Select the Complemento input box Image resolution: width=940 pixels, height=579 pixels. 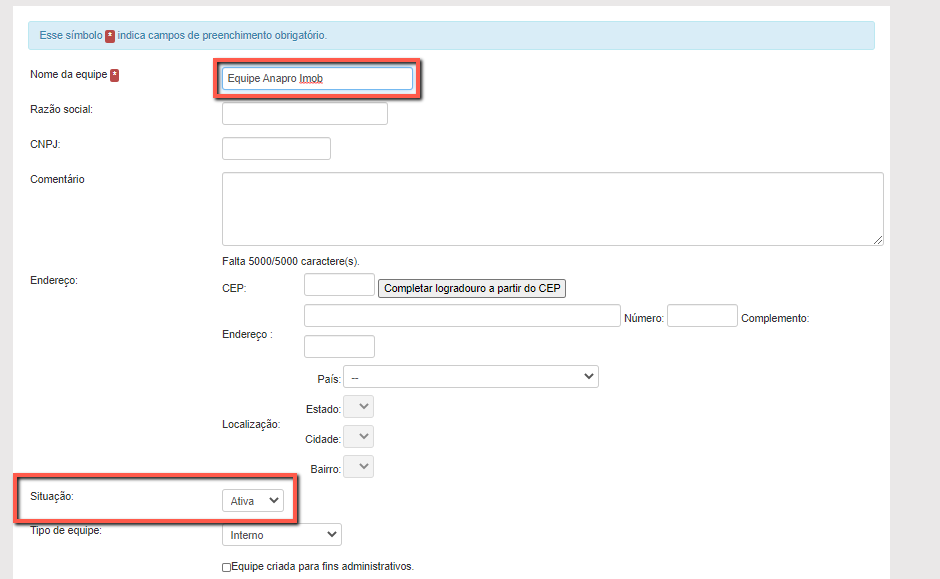[x=339, y=347]
